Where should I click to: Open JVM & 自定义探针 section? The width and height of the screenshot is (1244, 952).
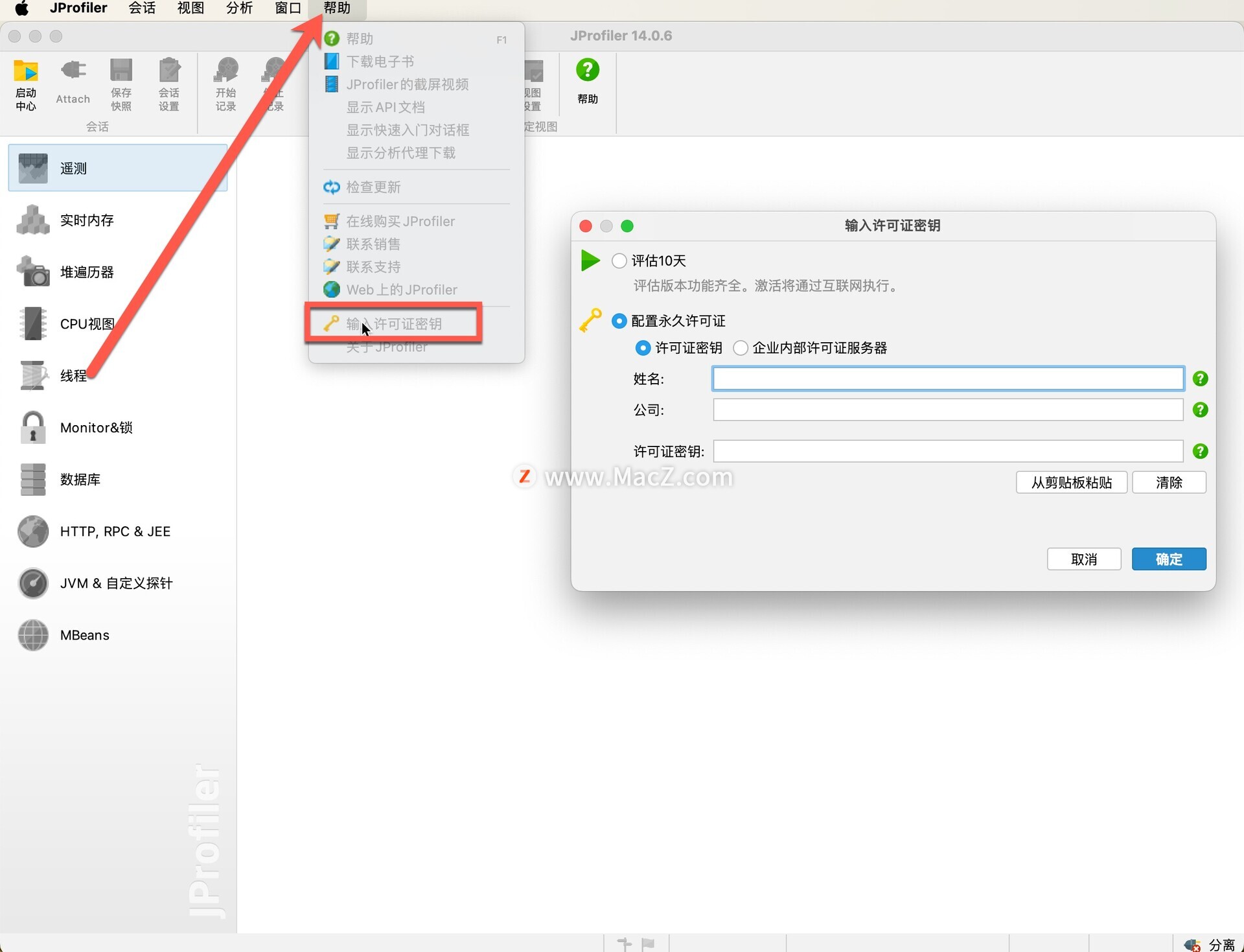click(117, 583)
